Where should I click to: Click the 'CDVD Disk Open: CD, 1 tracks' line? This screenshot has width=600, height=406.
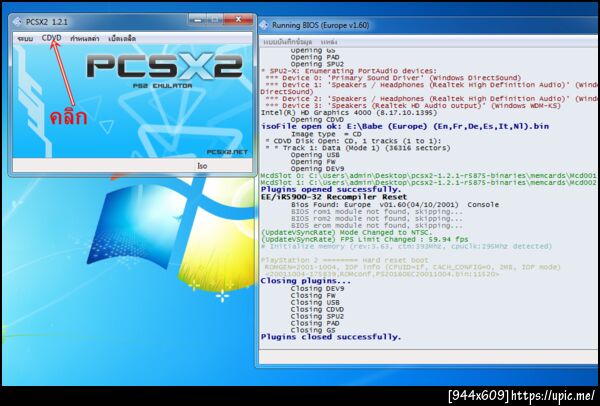[x=353, y=141]
